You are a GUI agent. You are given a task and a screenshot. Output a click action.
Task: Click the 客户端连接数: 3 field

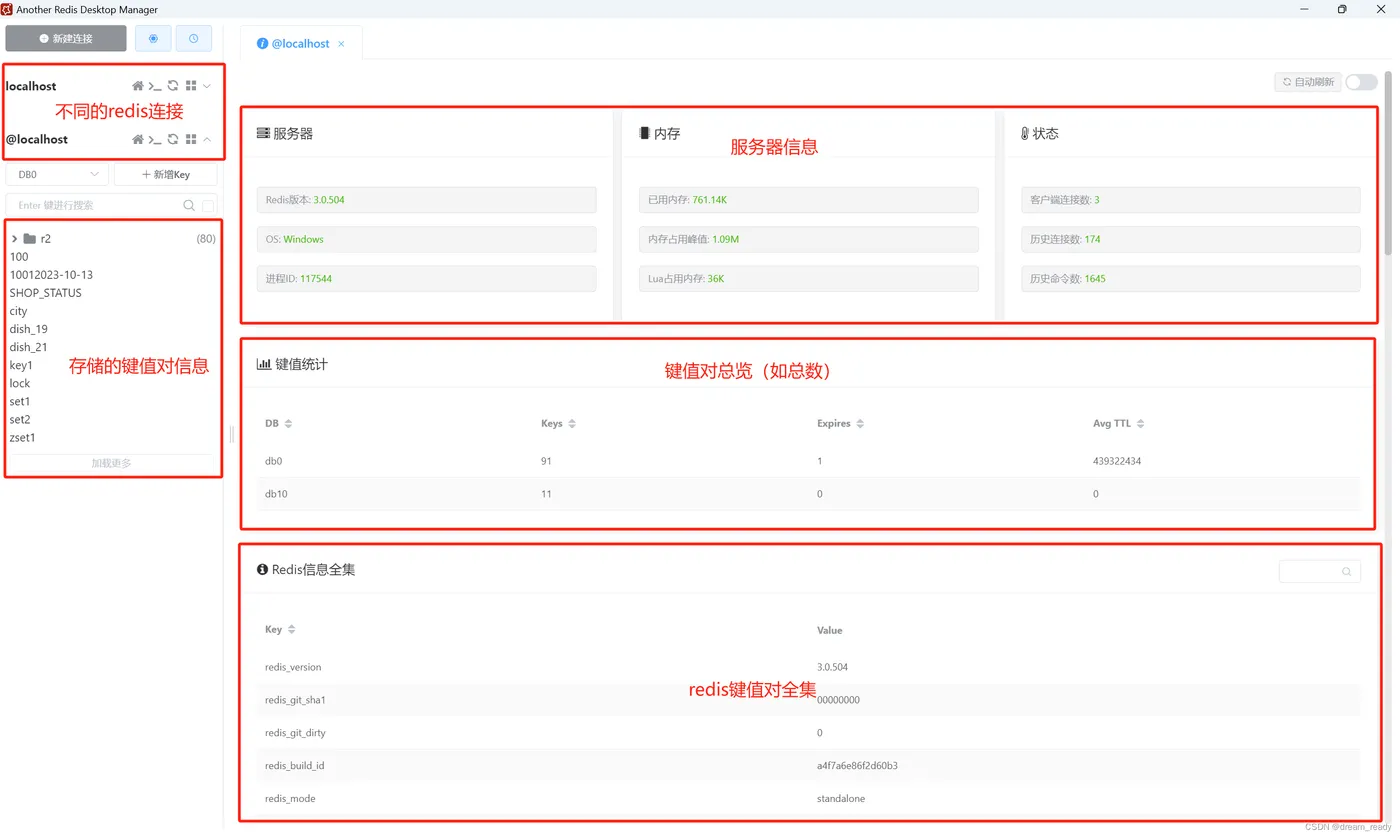coord(1191,200)
